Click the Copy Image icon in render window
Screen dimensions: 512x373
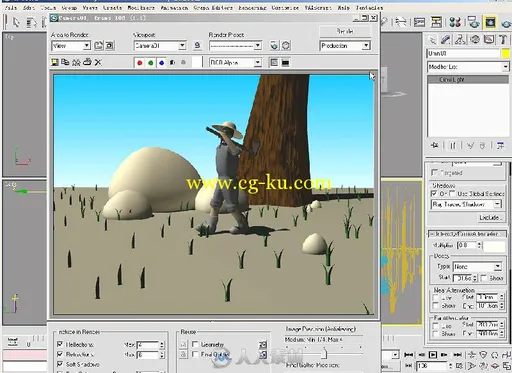tap(65, 62)
